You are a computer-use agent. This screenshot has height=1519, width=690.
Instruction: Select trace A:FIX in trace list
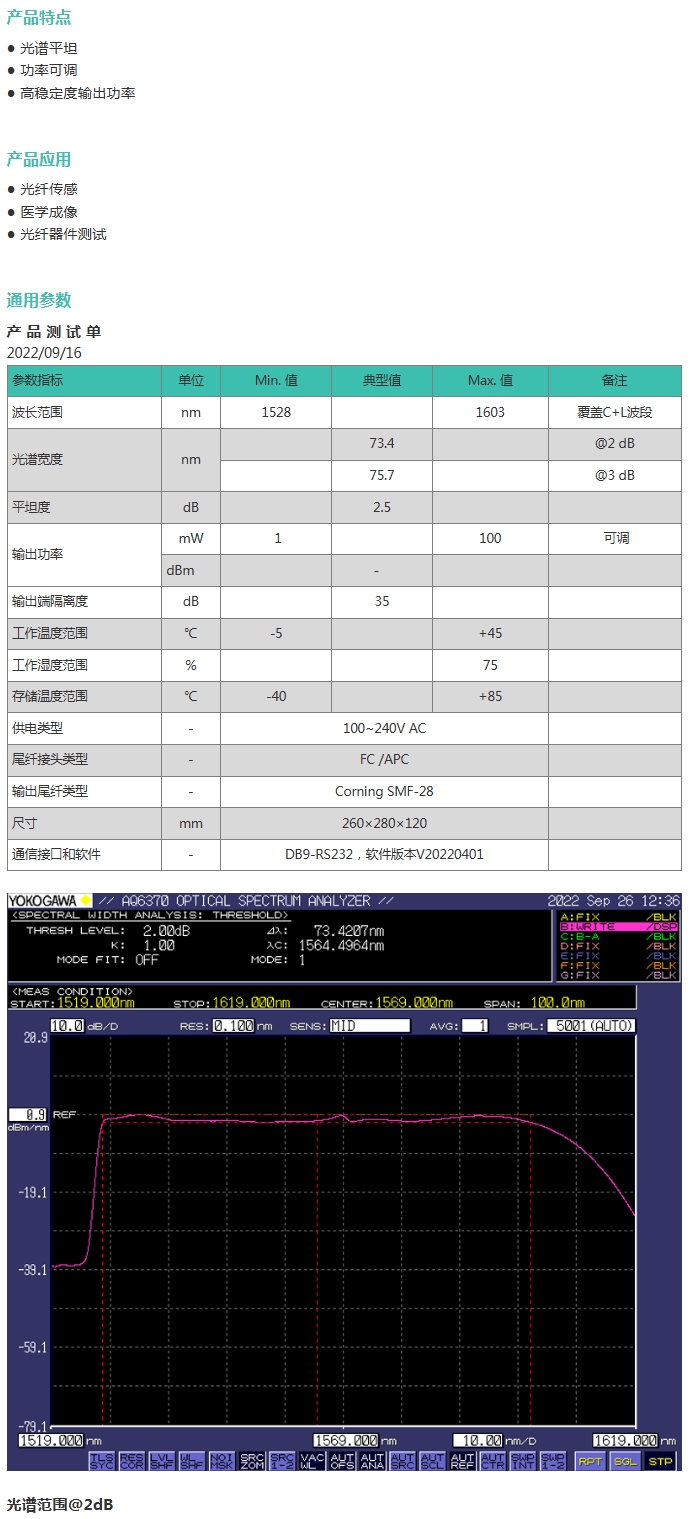(x=618, y=916)
